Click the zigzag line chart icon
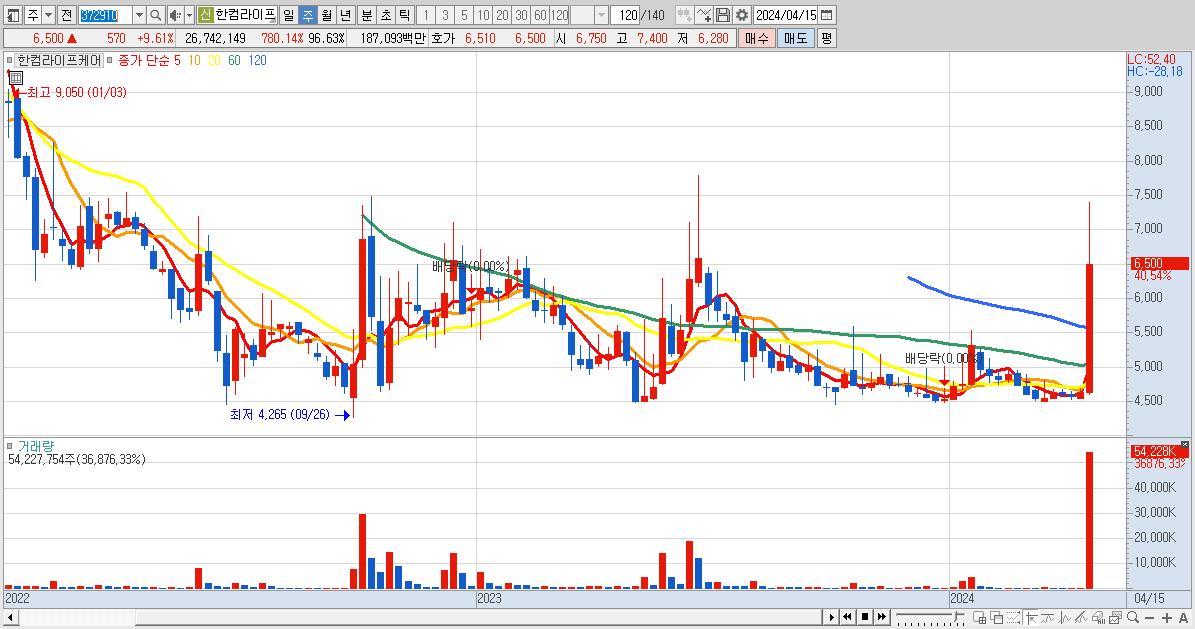Image resolution: width=1195 pixels, height=629 pixels. (x=1065, y=617)
